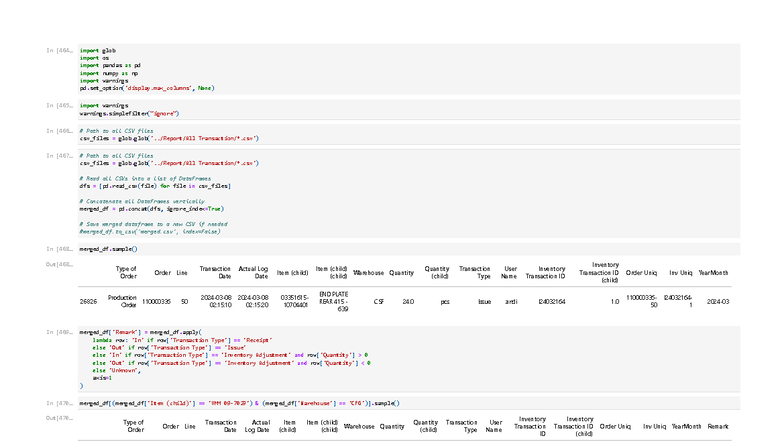The width and height of the screenshot is (784, 441).
Task: Click the Order Uniq header in first table
Action: [x=642, y=272]
